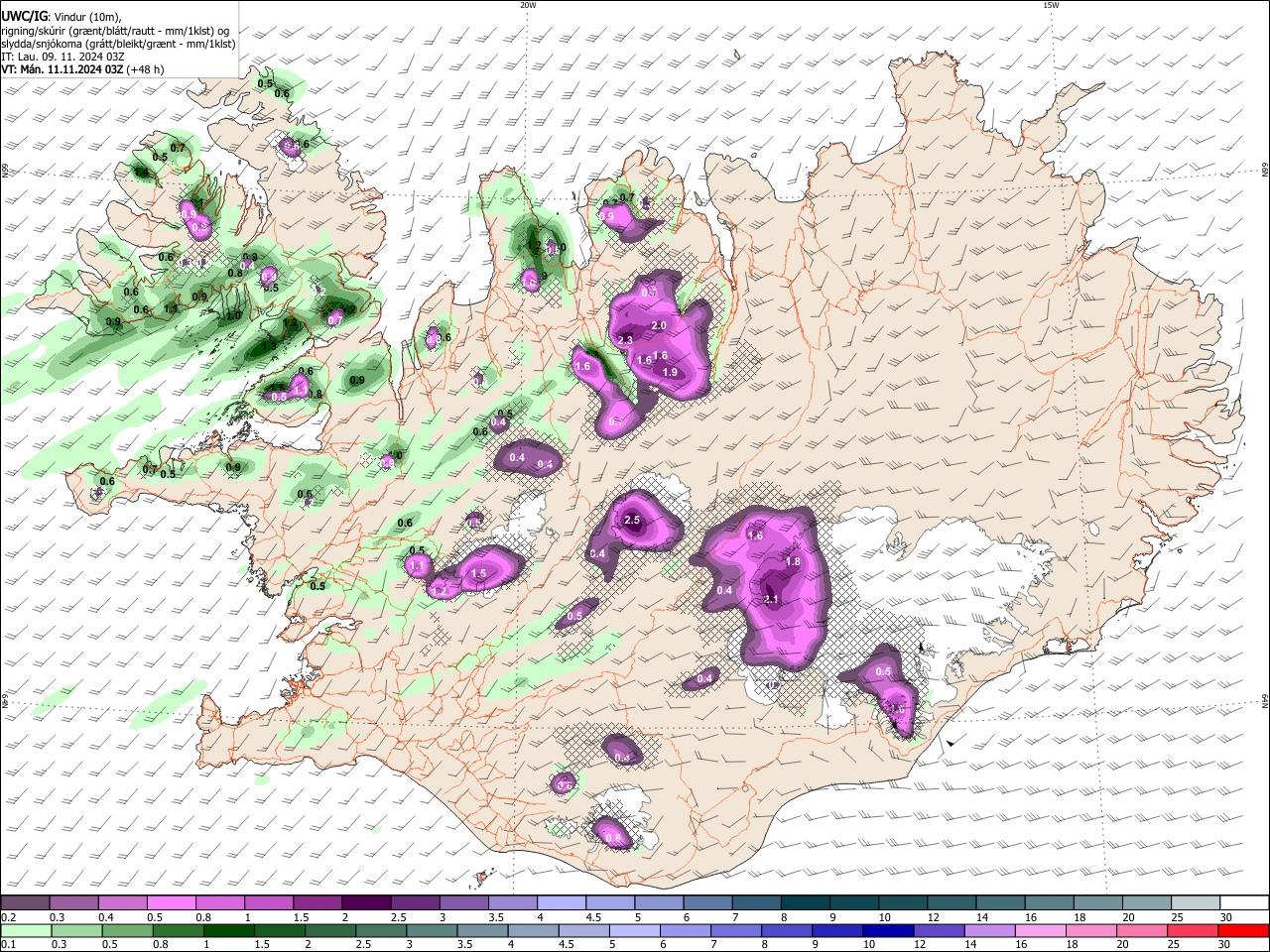Image resolution: width=1270 pixels, height=952 pixels.
Task: Click the 15W longitude label at top
Action: tap(1051, 5)
